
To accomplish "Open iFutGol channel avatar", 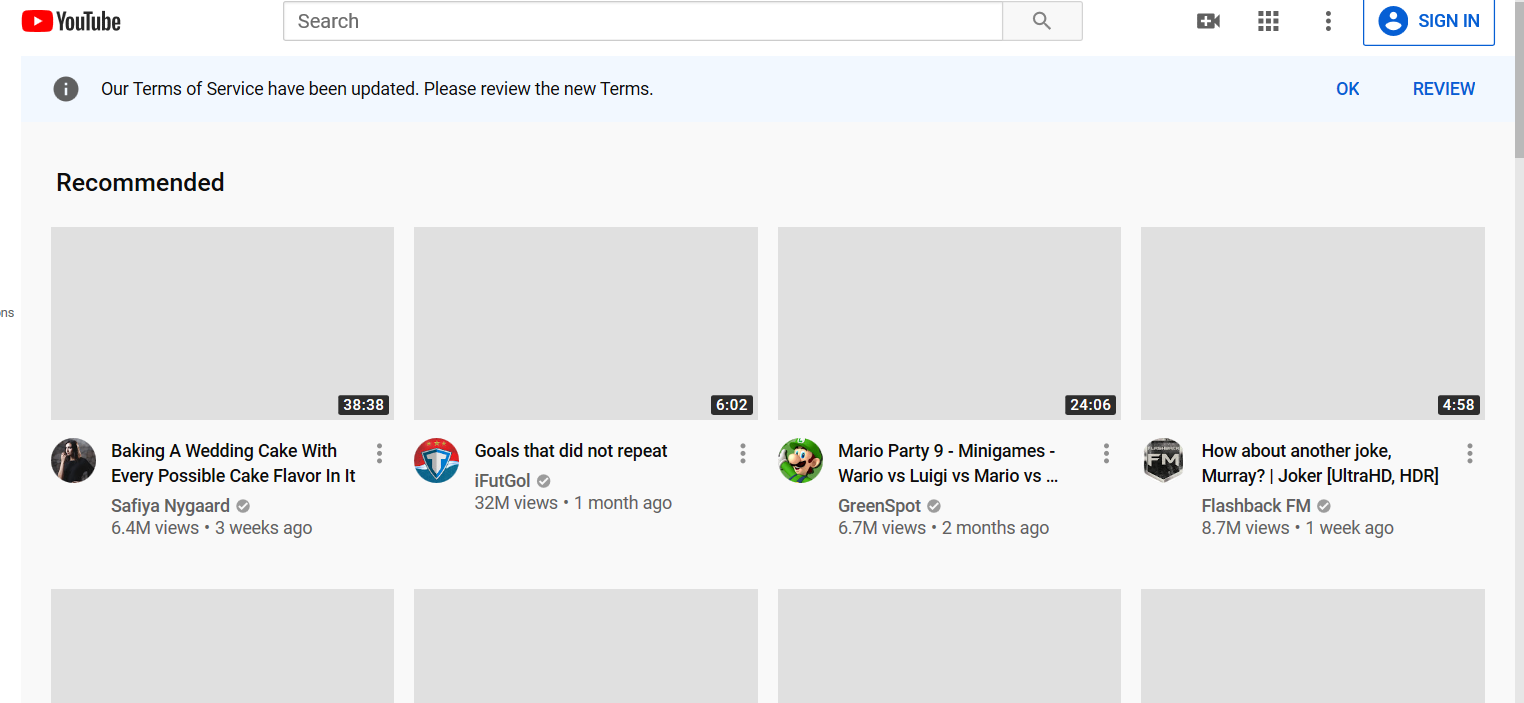I will (x=436, y=460).
